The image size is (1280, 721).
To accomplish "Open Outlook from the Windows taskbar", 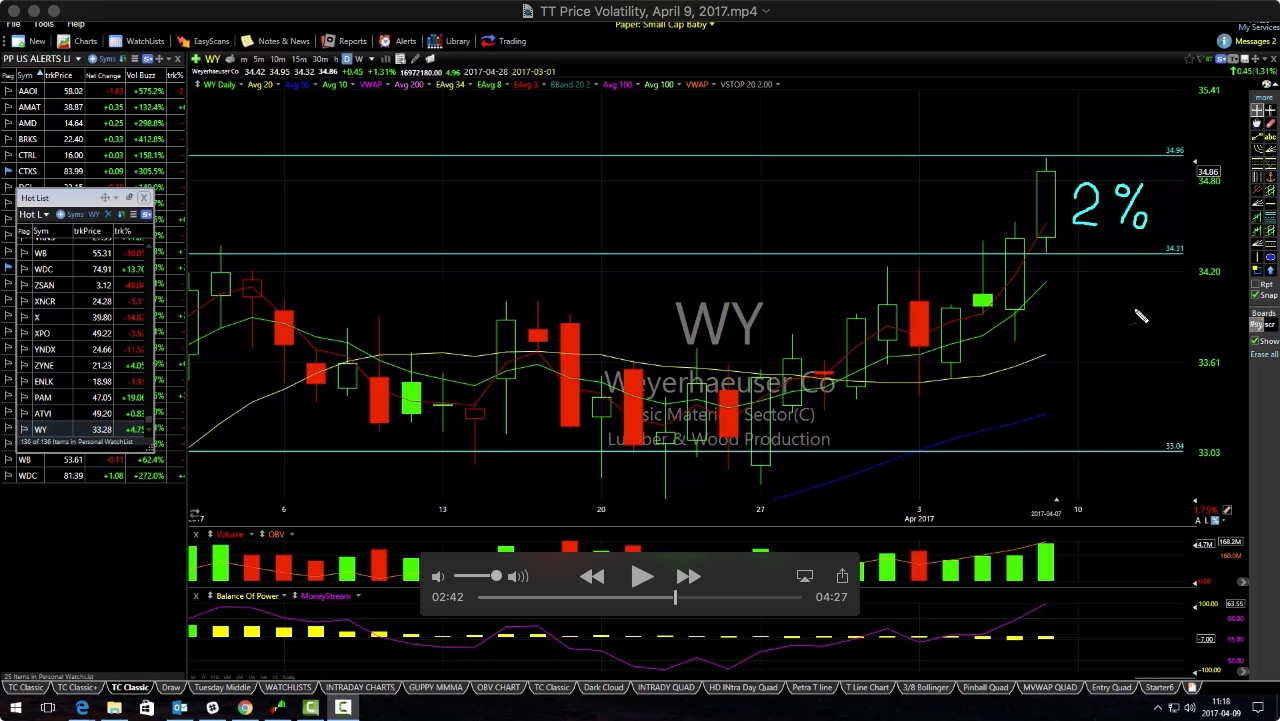I will 179,709.
